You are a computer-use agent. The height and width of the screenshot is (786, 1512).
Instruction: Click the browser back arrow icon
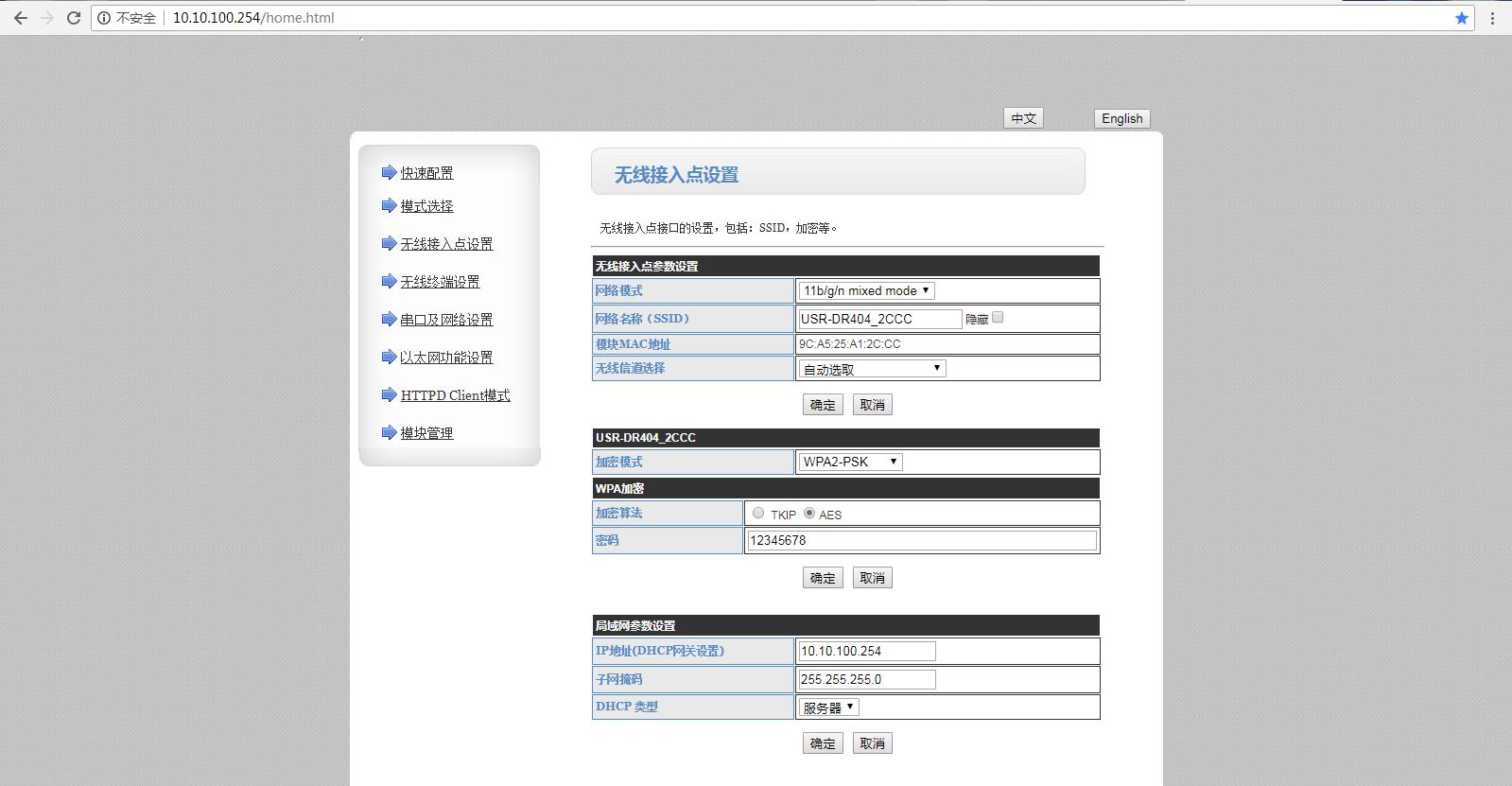coord(21,18)
